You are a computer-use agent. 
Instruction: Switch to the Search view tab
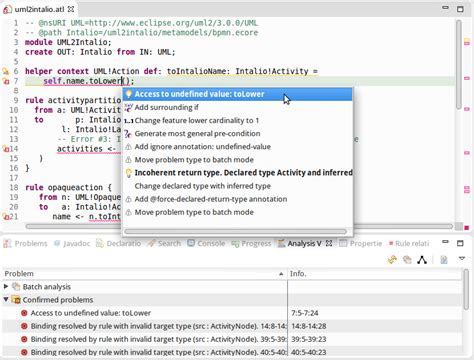tap(165, 243)
